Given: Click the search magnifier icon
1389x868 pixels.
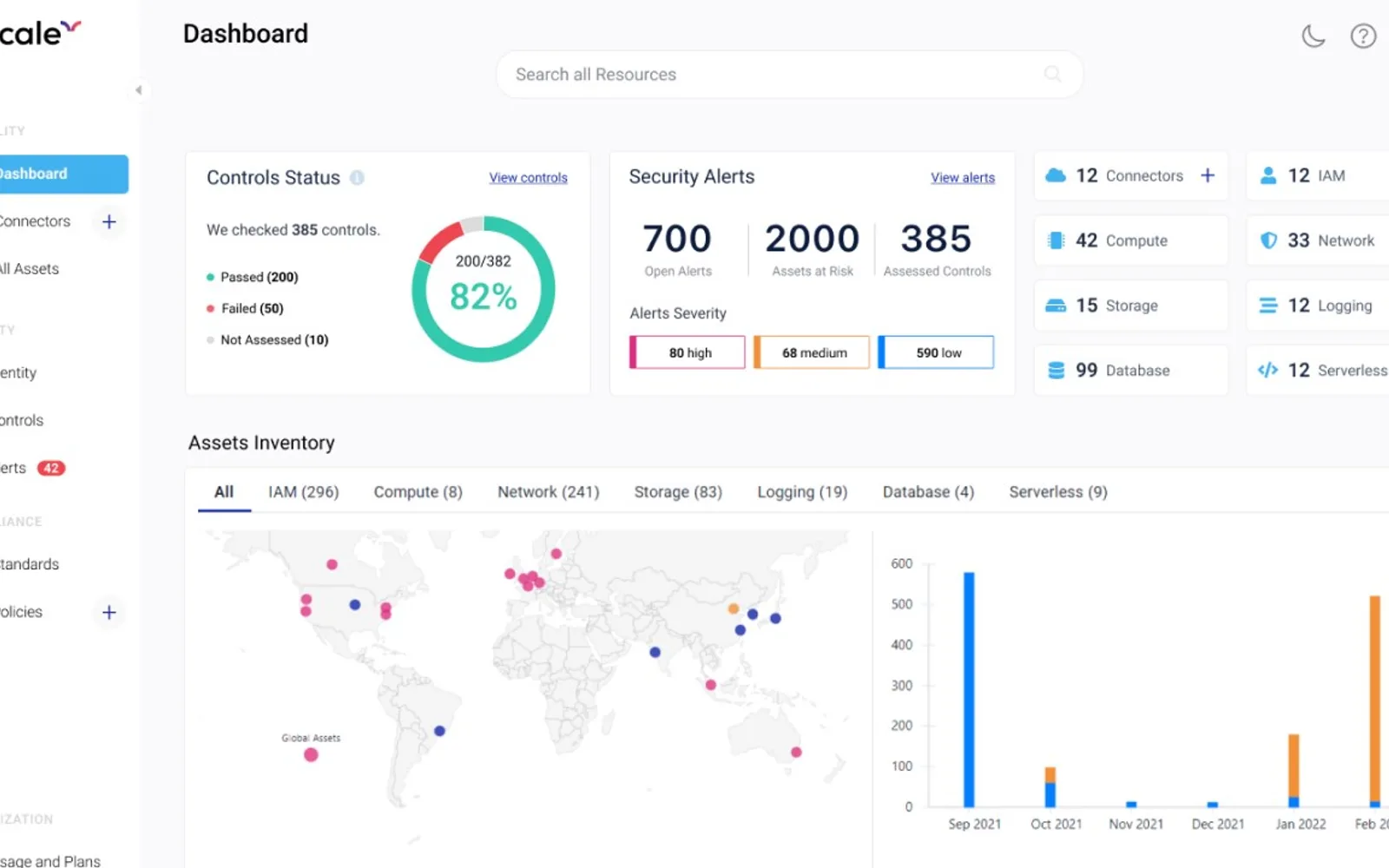Looking at the screenshot, I should 1052,74.
